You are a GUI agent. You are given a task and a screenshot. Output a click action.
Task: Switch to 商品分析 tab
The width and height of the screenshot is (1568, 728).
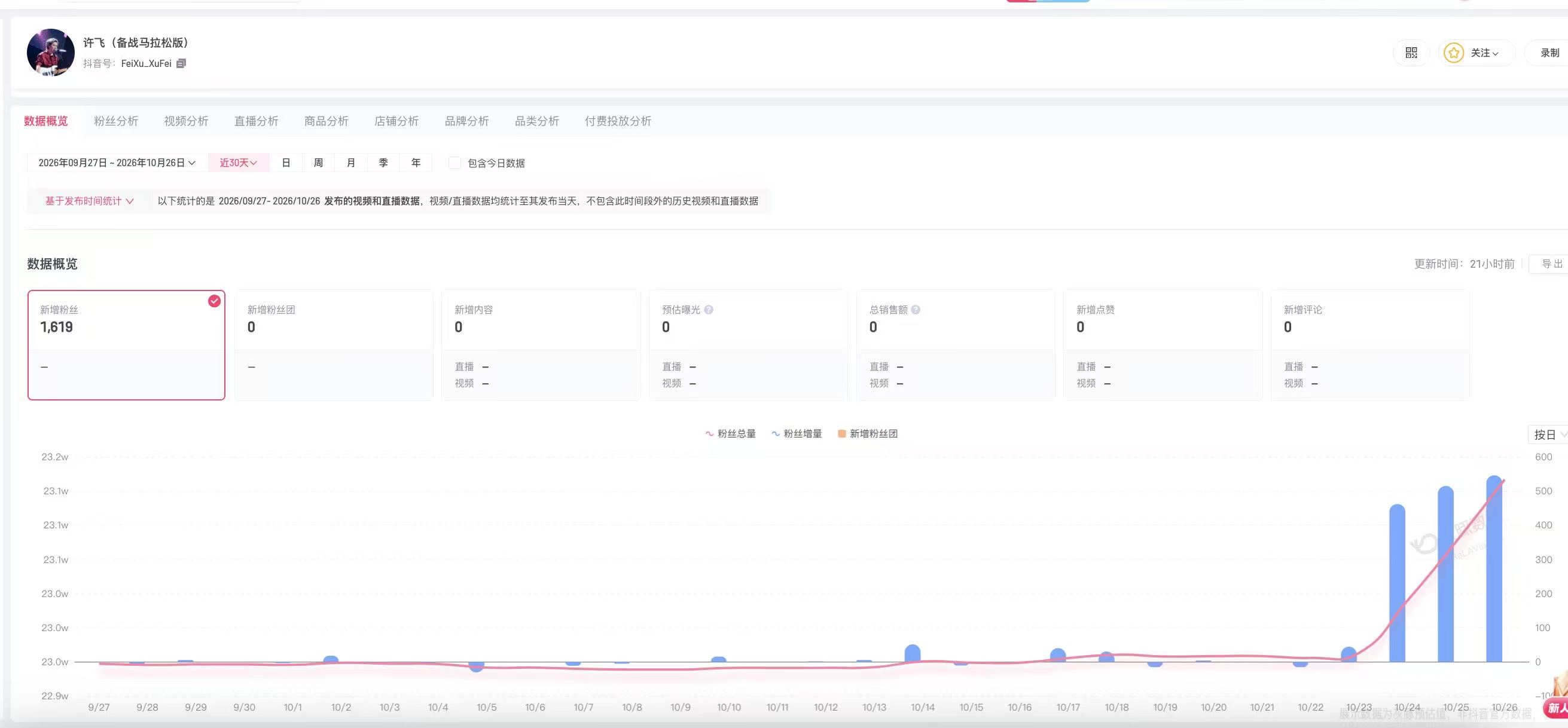point(327,121)
